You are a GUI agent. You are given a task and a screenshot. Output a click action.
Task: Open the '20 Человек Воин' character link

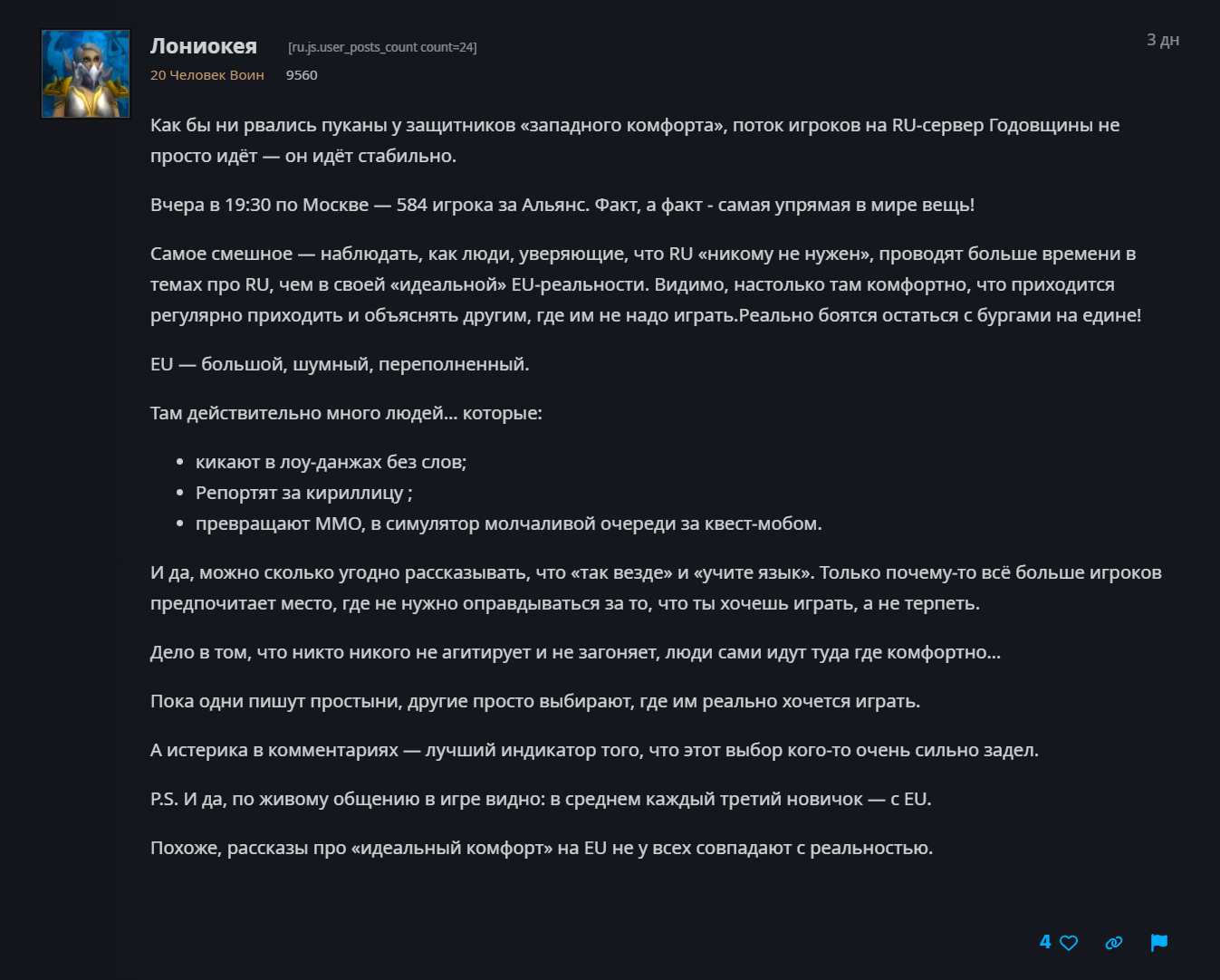[x=207, y=75]
